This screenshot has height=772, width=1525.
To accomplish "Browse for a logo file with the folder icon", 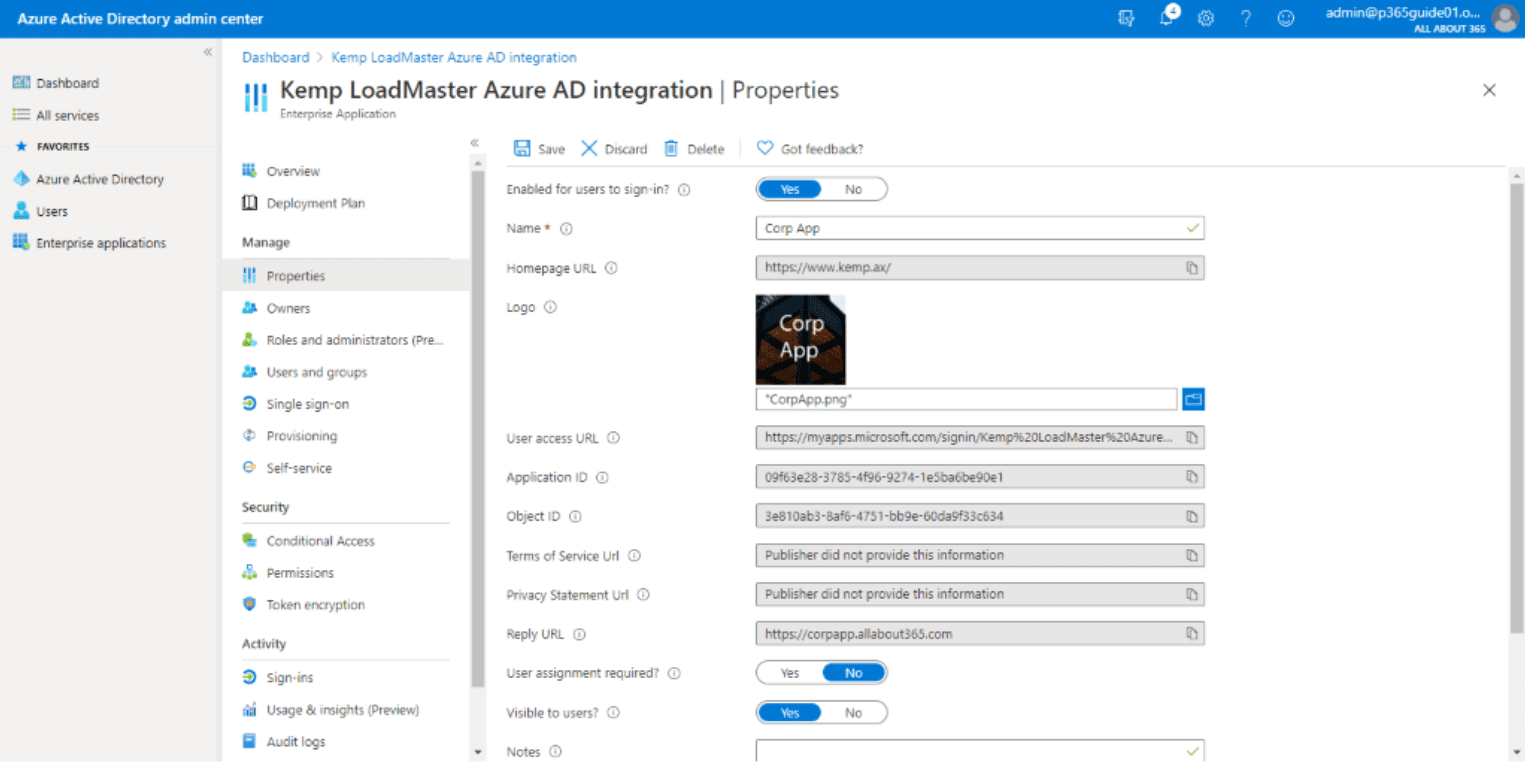I will click(1193, 399).
